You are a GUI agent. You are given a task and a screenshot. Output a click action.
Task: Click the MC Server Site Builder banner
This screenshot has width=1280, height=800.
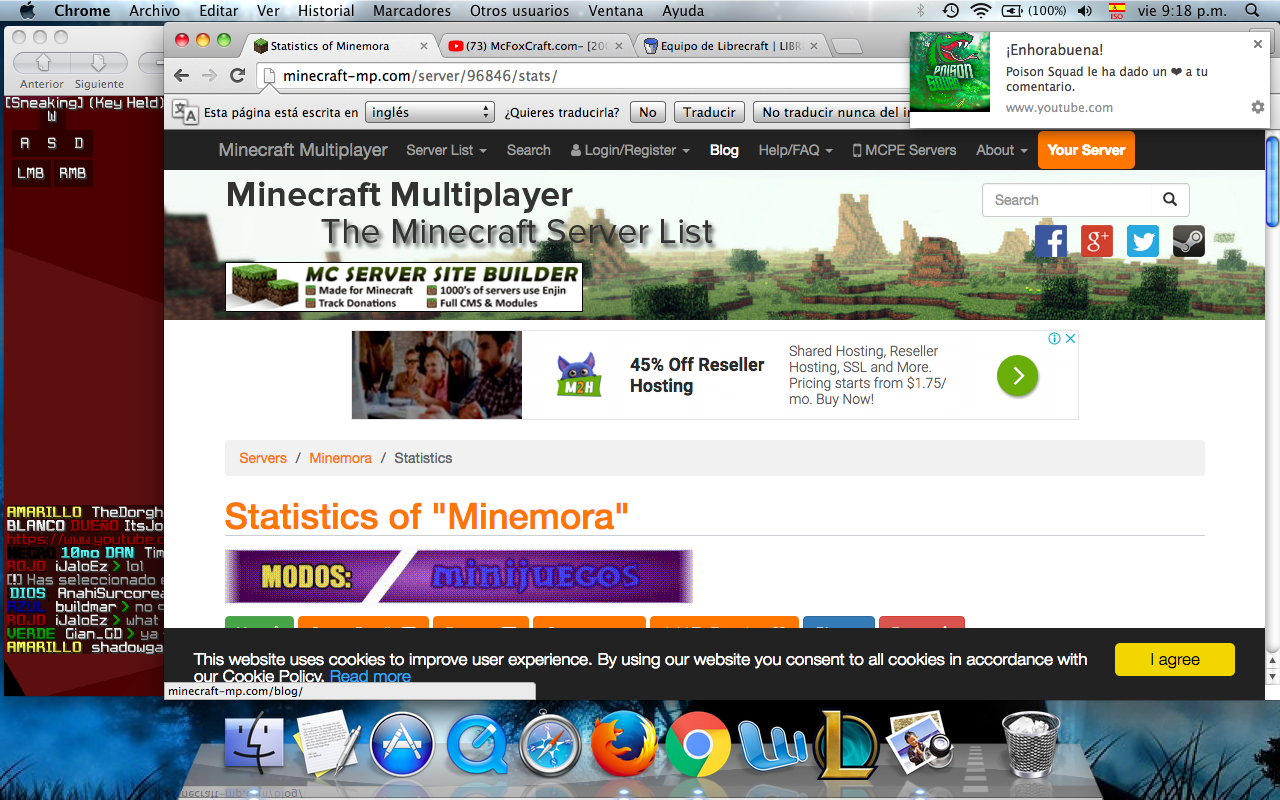[x=404, y=287]
